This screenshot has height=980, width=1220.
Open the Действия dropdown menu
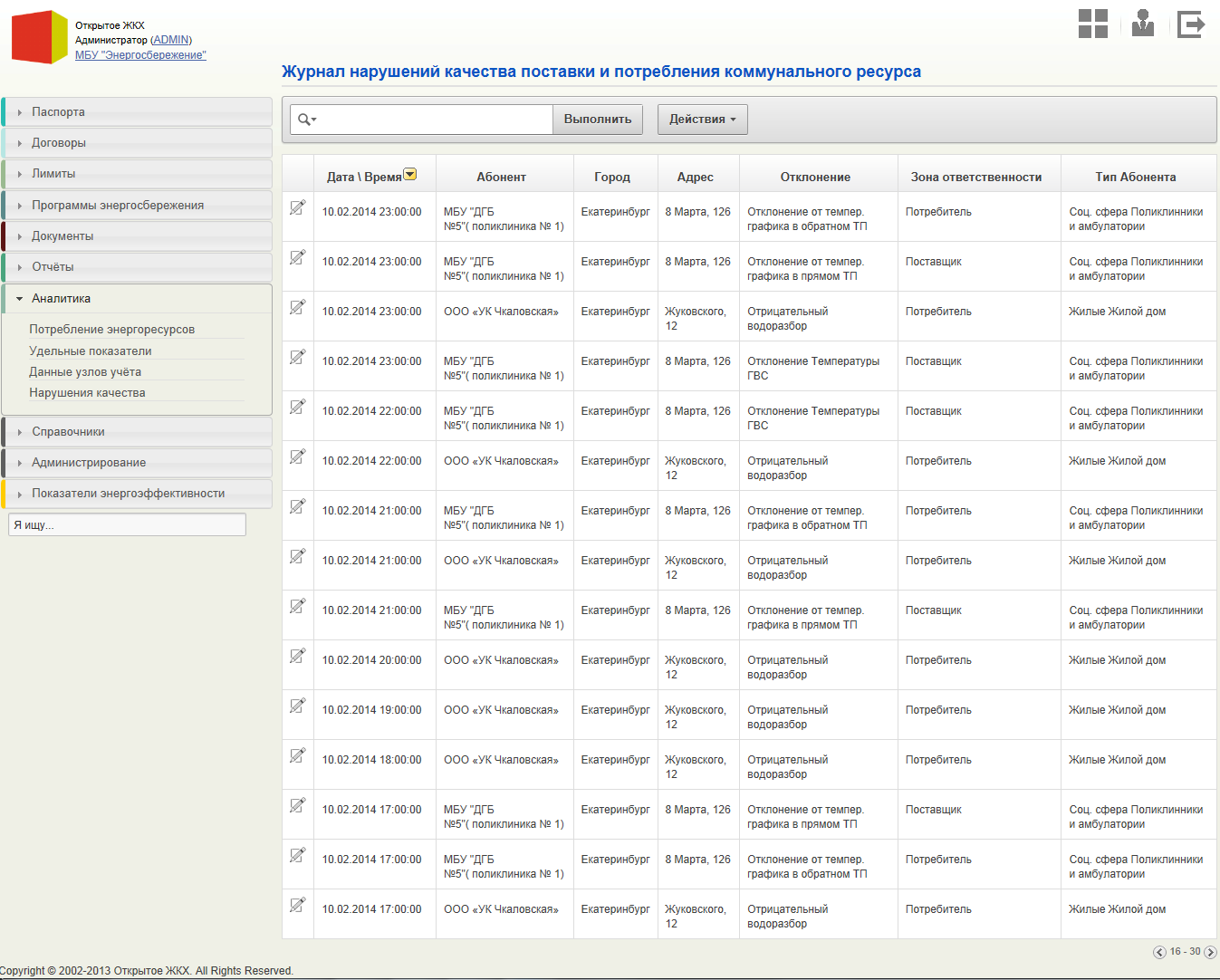point(702,120)
